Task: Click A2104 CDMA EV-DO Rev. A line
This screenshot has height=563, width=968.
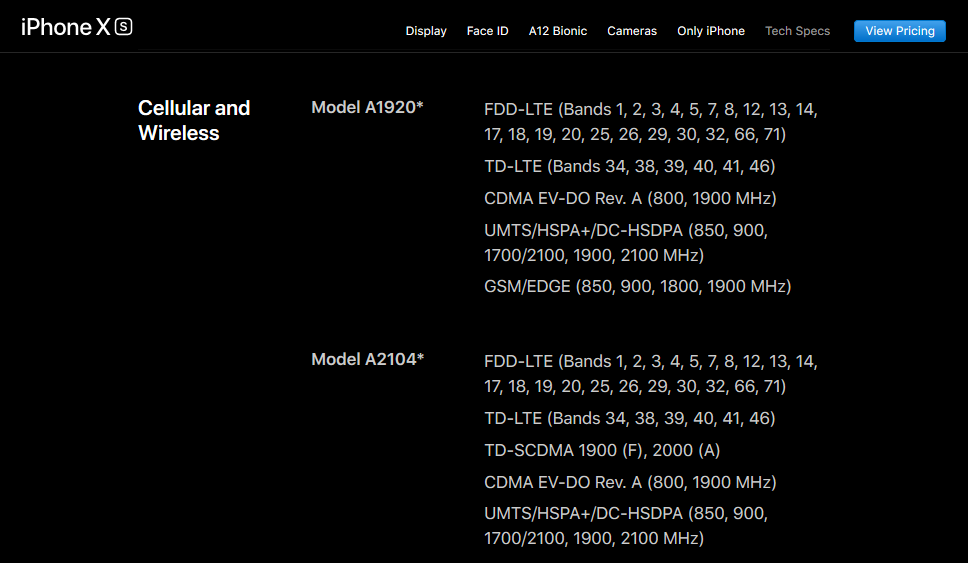Action: [630, 482]
